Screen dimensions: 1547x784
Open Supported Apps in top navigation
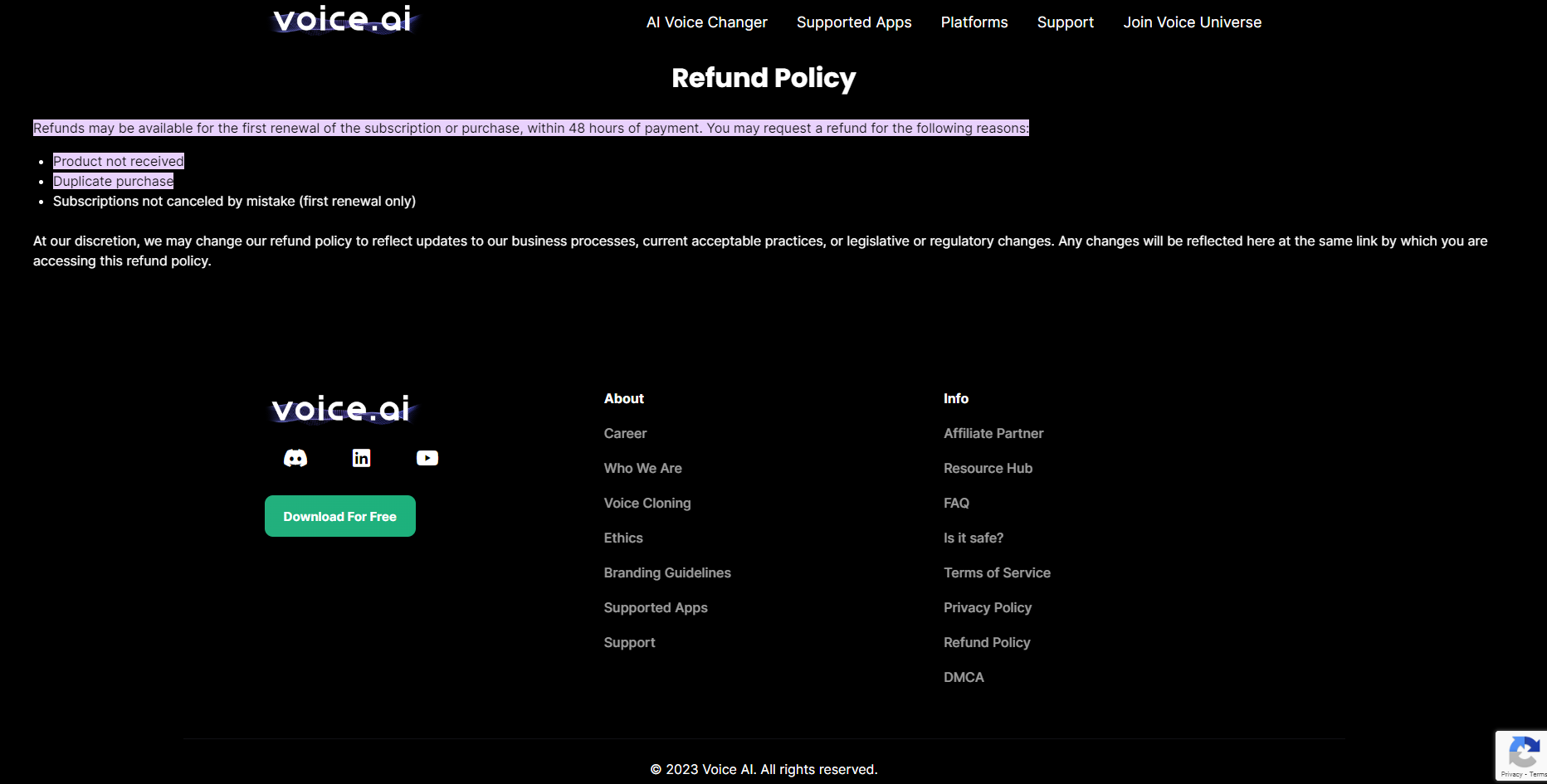coord(853,22)
